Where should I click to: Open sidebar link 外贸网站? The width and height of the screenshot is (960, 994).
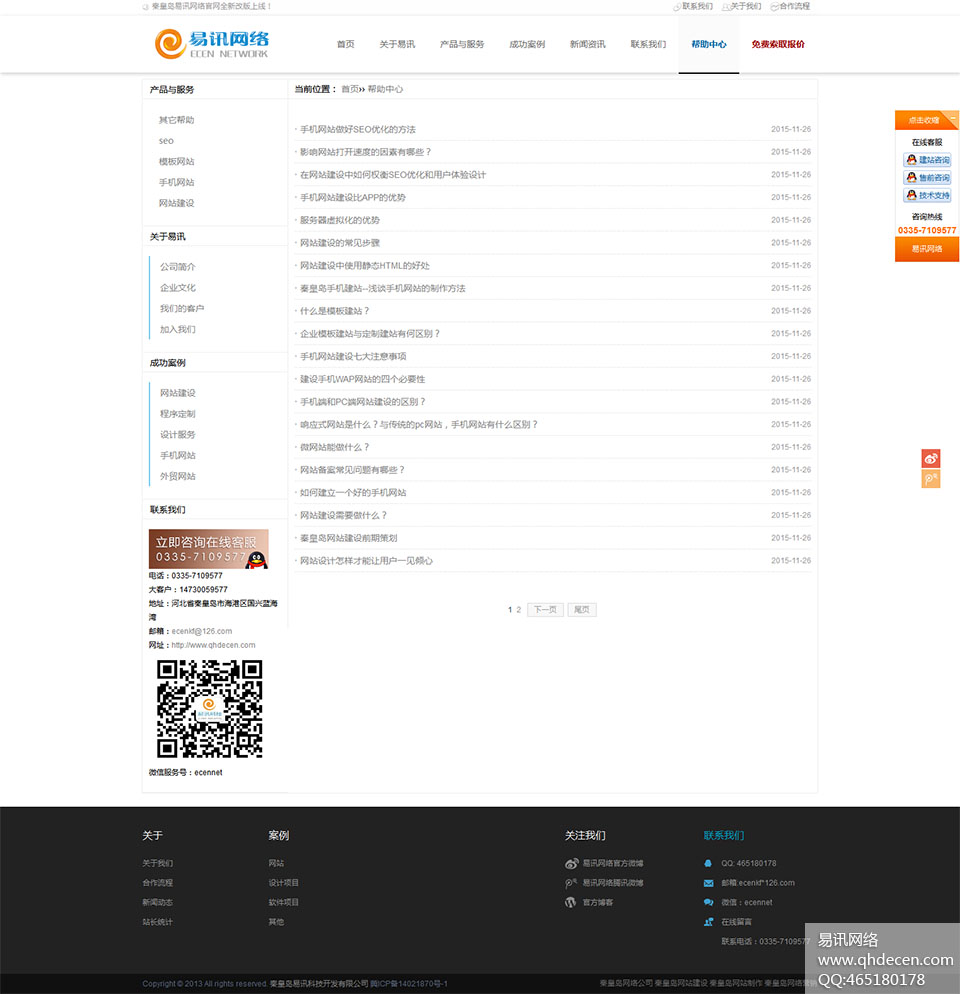pos(178,477)
